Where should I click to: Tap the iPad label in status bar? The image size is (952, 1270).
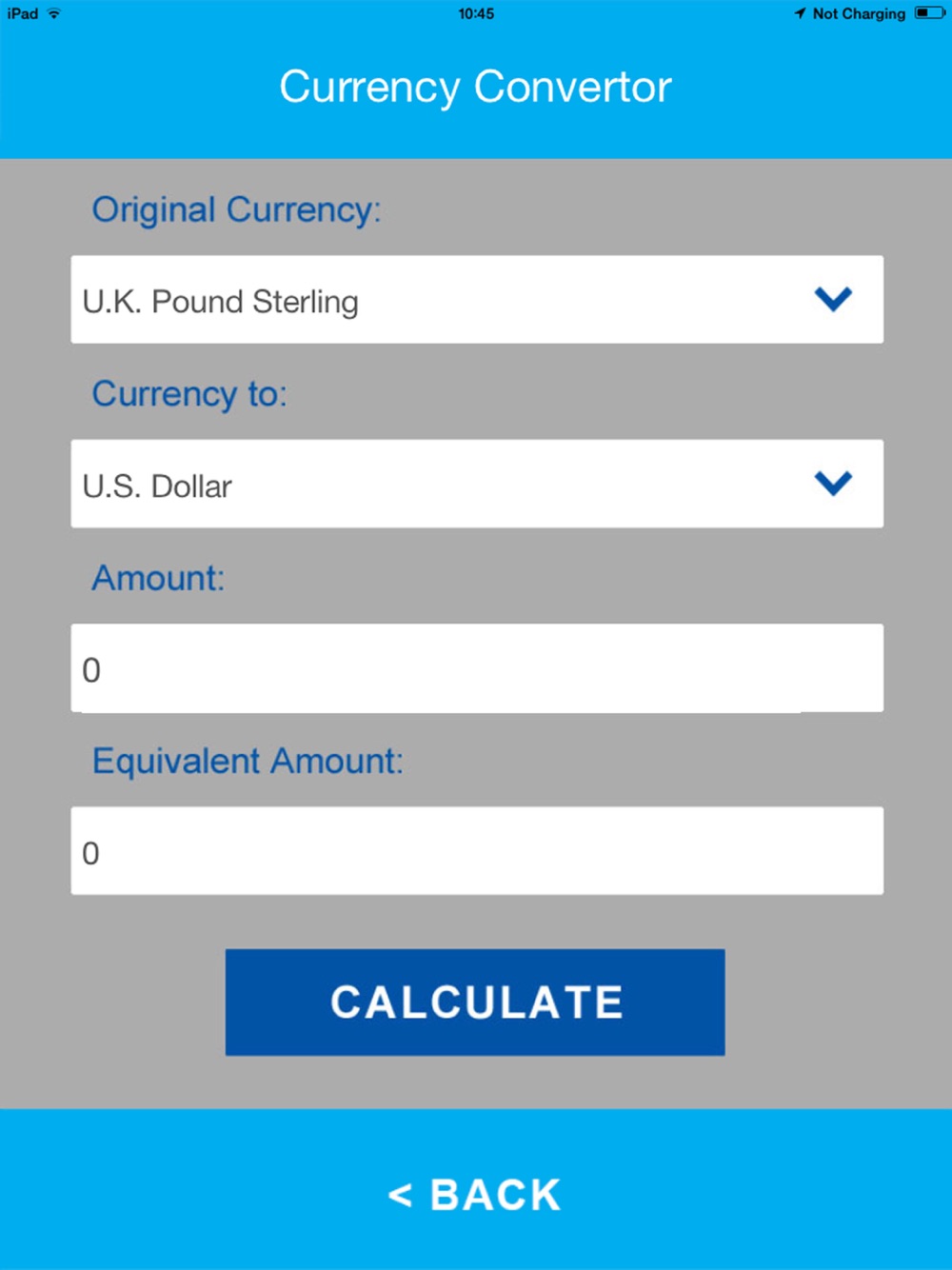coord(23,13)
